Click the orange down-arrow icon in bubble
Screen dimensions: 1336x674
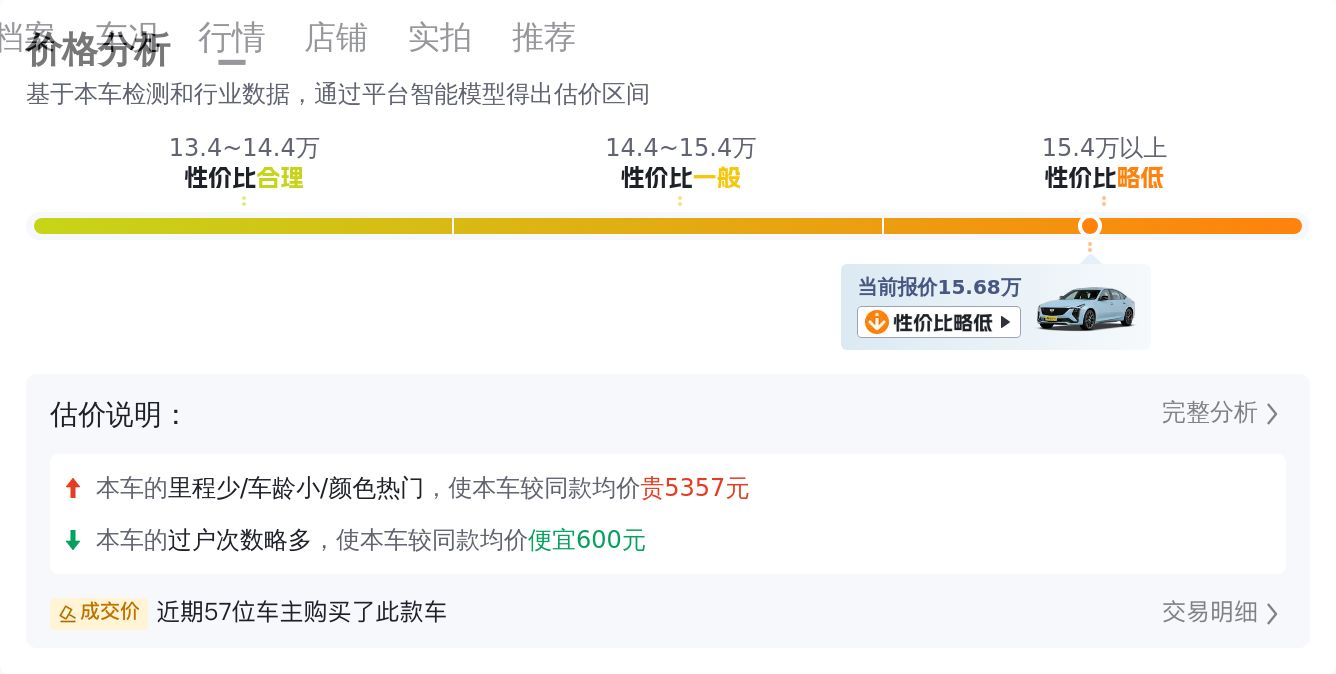876,322
